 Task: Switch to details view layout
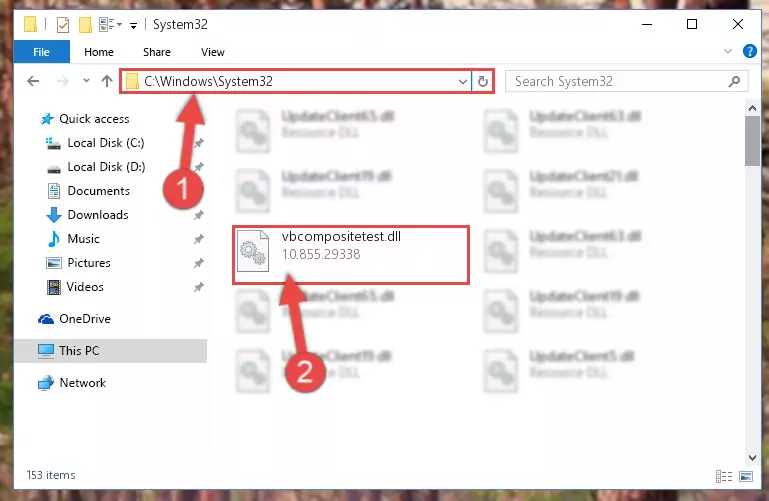click(x=724, y=476)
